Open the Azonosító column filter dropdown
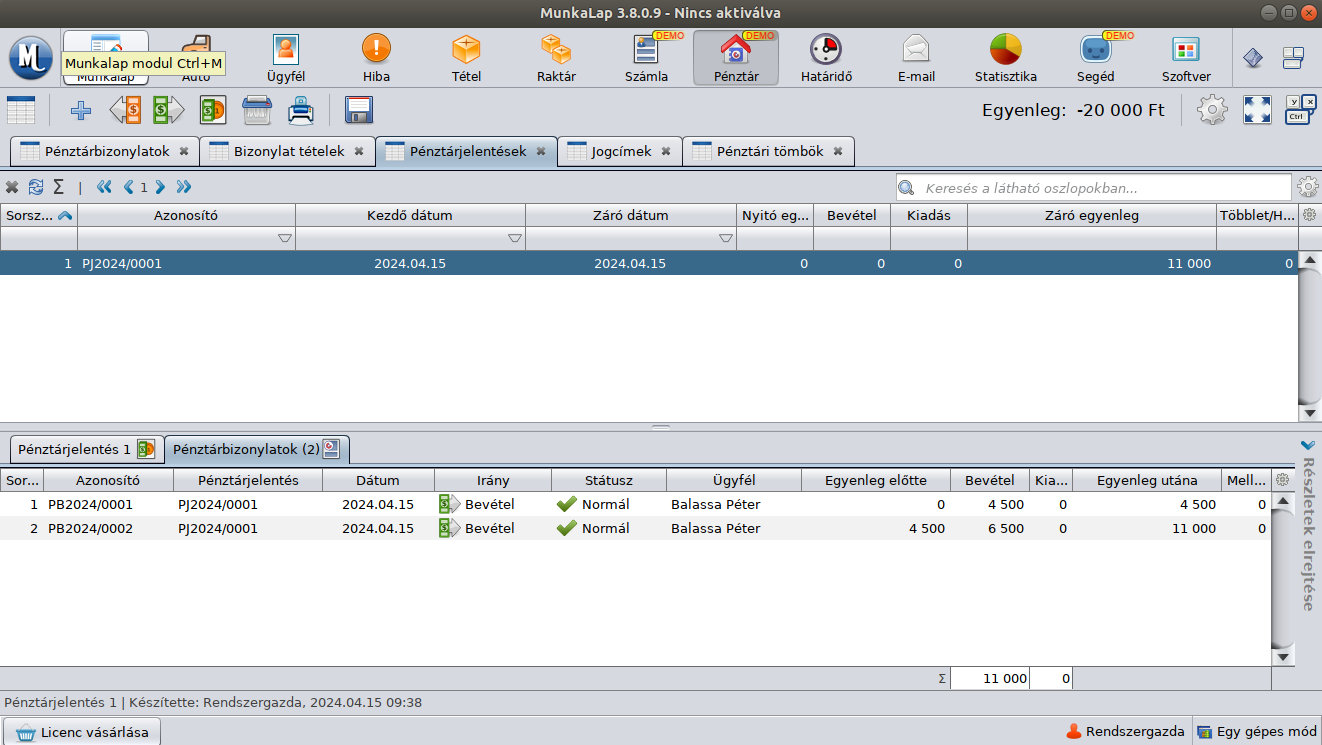The image size is (1322, 745). point(284,239)
